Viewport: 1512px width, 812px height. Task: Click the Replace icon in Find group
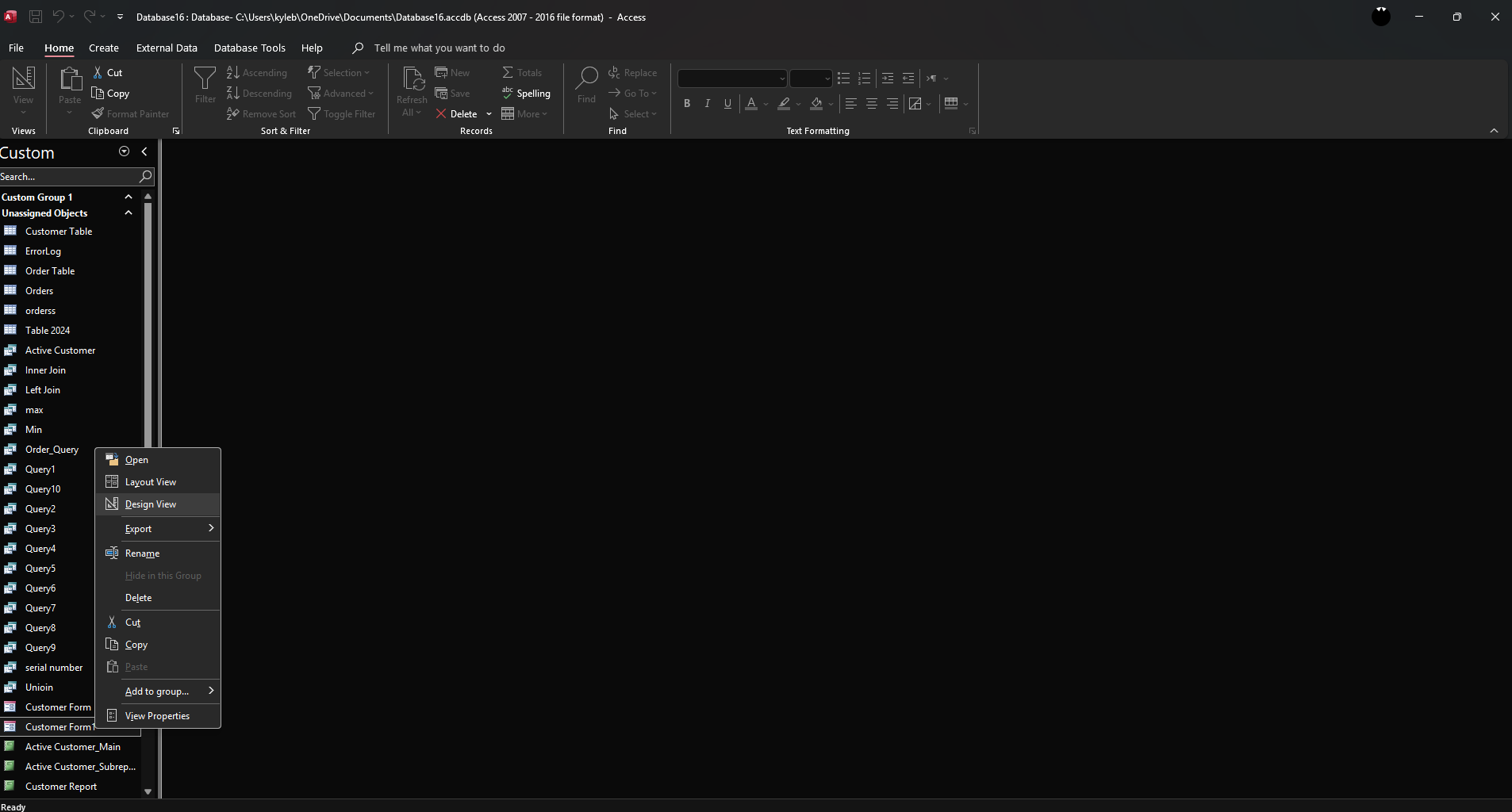[x=614, y=72]
